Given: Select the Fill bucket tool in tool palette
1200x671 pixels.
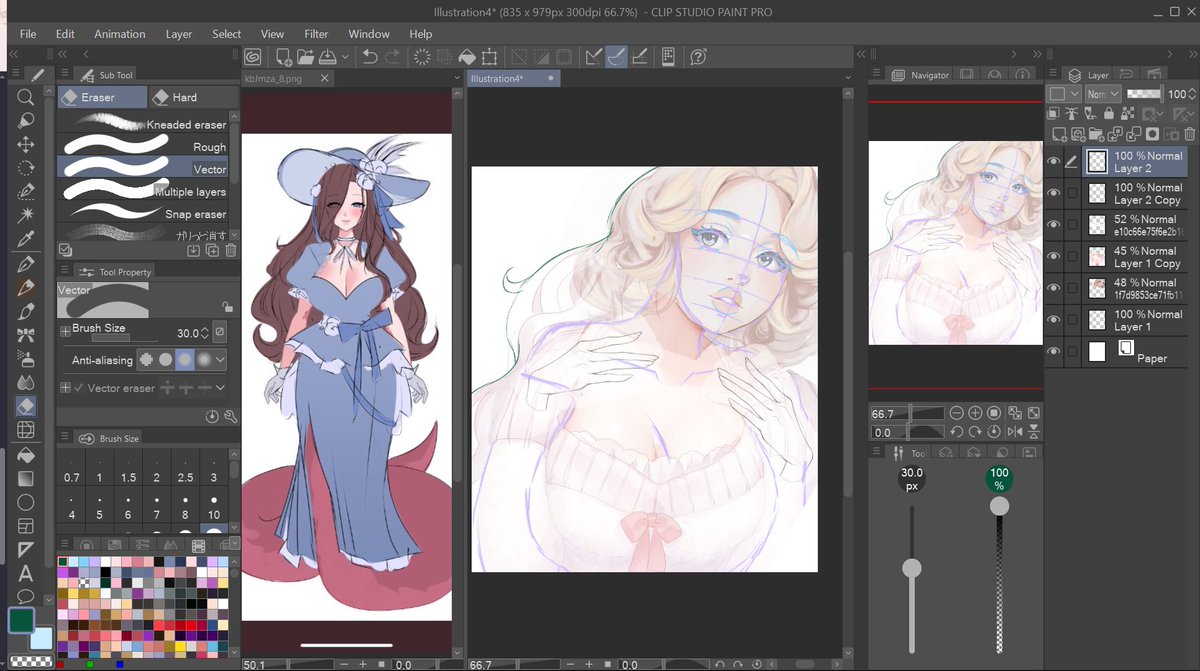Looking at the screenshot, I should tap(26, 454).
